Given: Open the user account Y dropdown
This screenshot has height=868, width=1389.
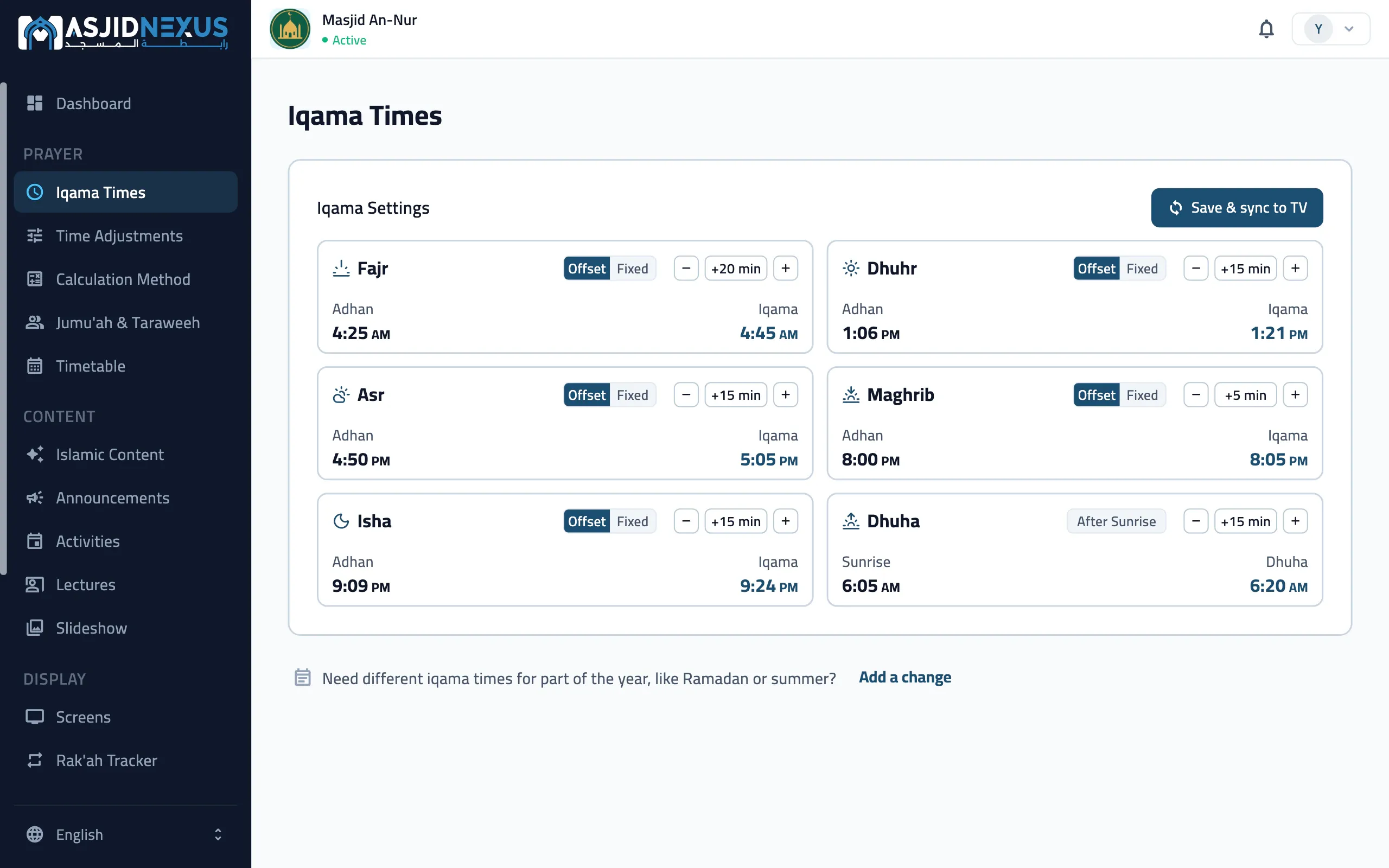Looking at the screenshot, I should coord(1330,29).
